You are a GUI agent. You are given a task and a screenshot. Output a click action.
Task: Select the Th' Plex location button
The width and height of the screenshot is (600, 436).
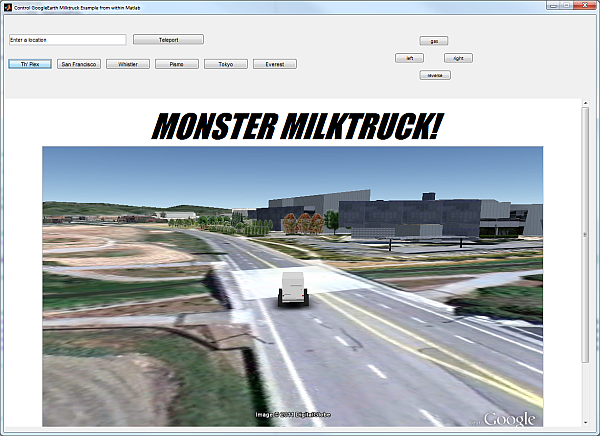coord(30,64)
